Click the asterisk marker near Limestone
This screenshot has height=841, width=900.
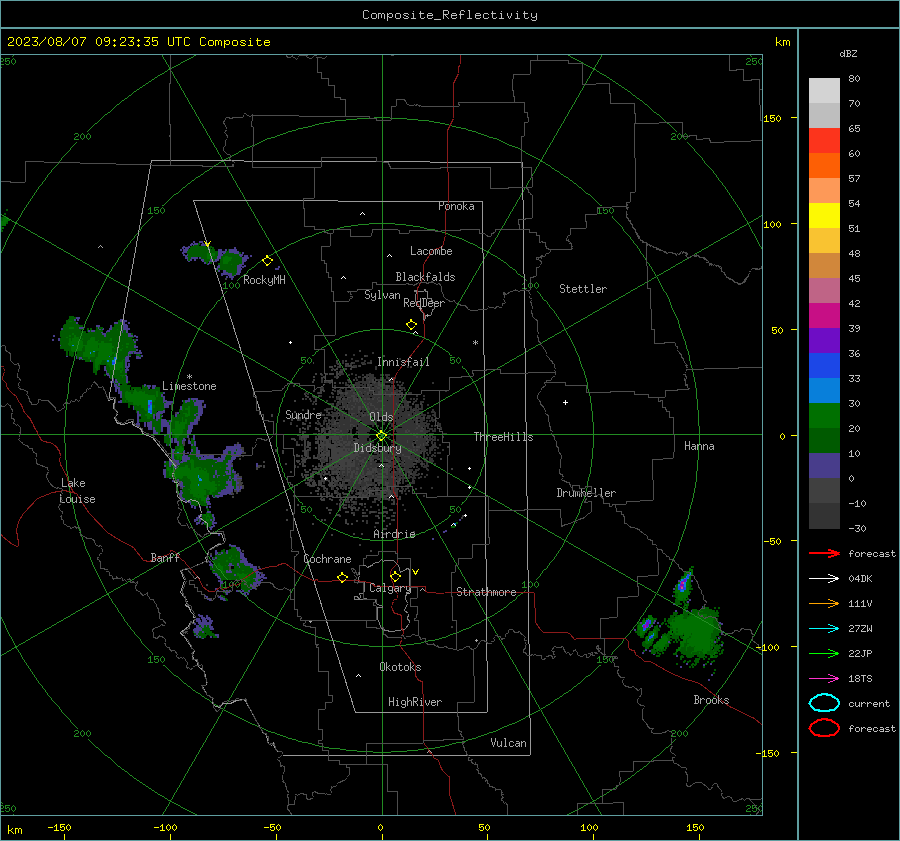pyautogui.click(x=189, y=377)
